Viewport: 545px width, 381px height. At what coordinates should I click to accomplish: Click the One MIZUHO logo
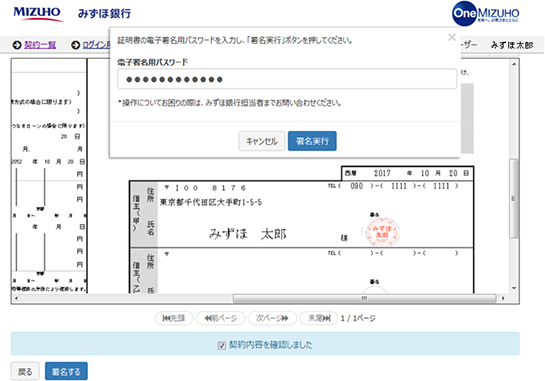(x=486, y=14)
